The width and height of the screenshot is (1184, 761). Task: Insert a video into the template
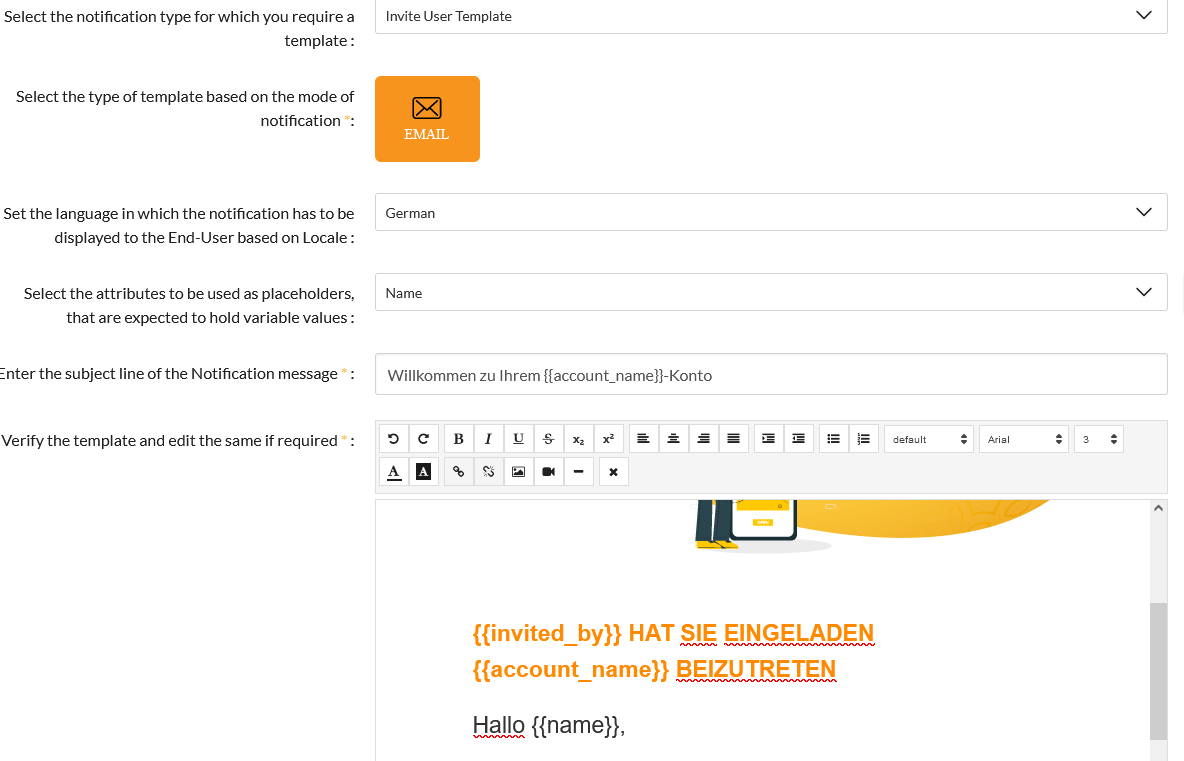pos(548,471)
